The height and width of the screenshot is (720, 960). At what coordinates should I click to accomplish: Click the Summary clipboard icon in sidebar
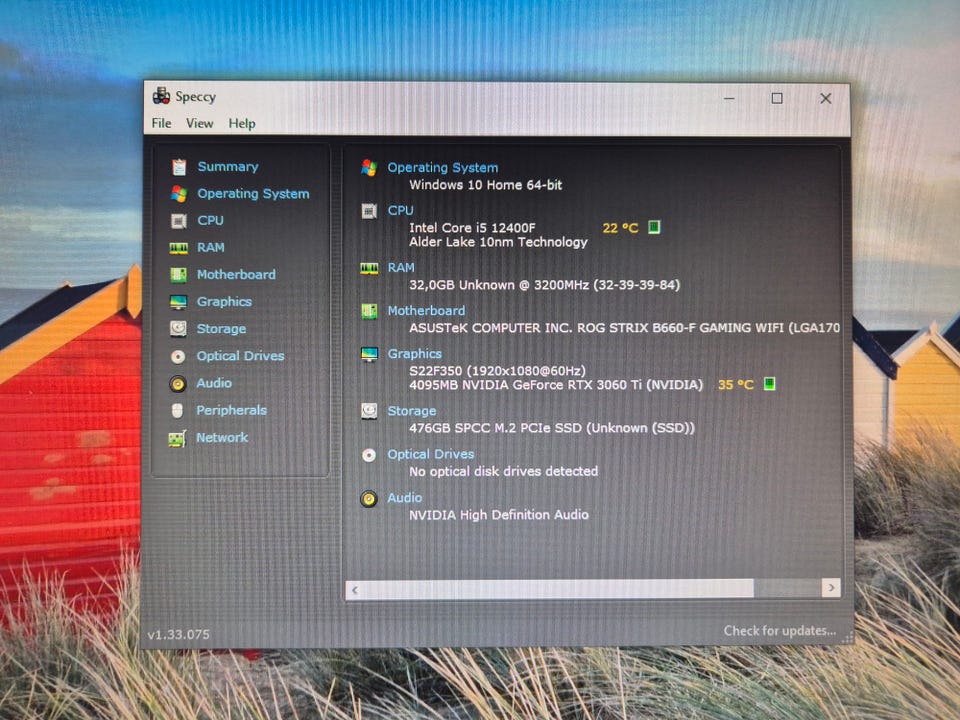pyautogui.click(x=179, y=167)
